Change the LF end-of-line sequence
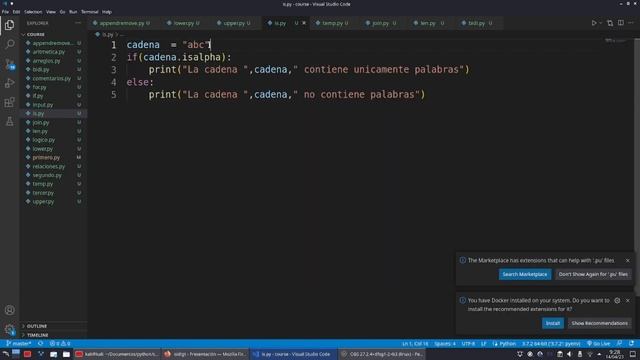 pyautogui.click(x=483, y=344)
